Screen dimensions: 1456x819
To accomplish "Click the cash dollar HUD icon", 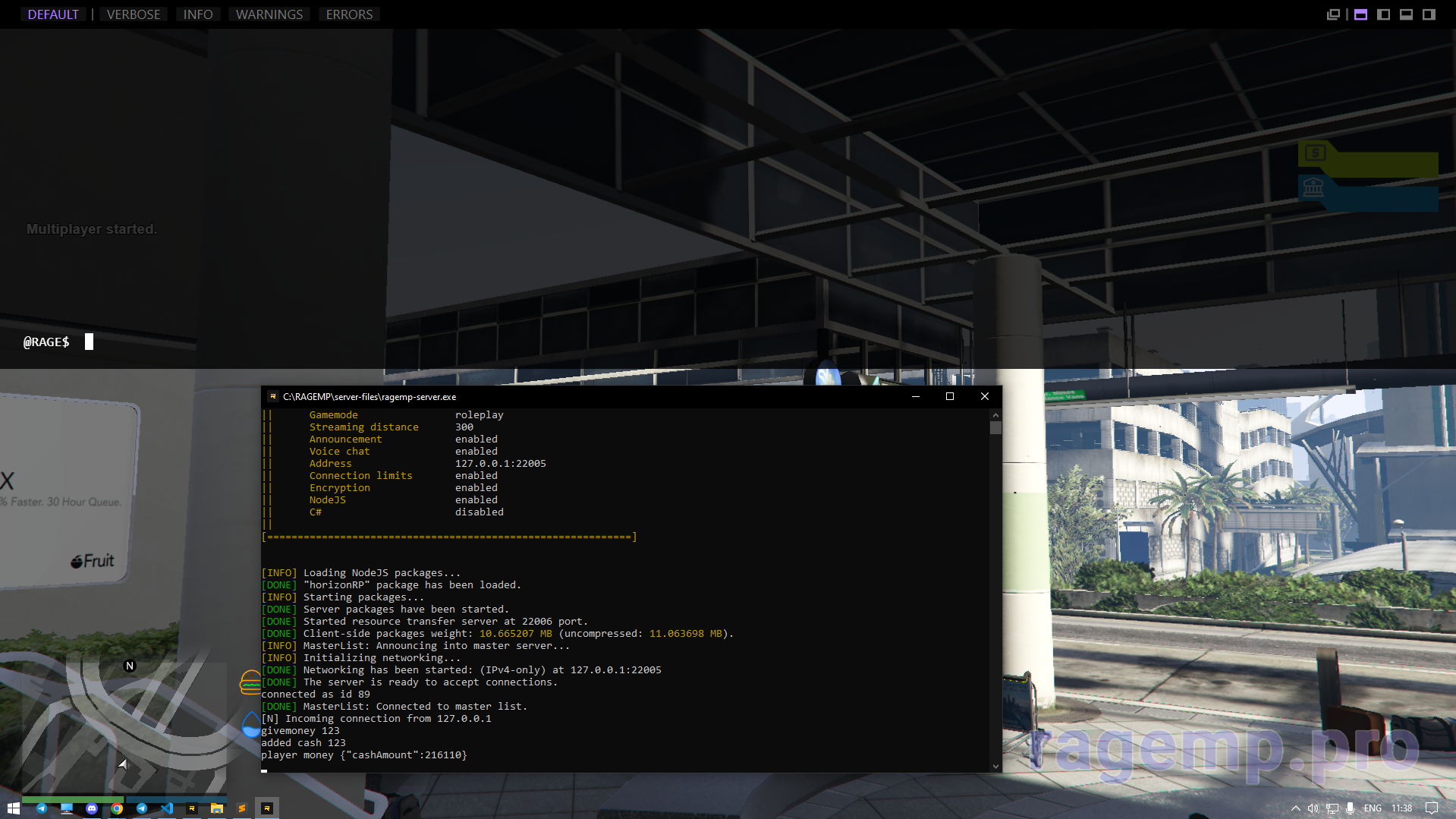I will pyautogui.click(x=1315, y=153).
